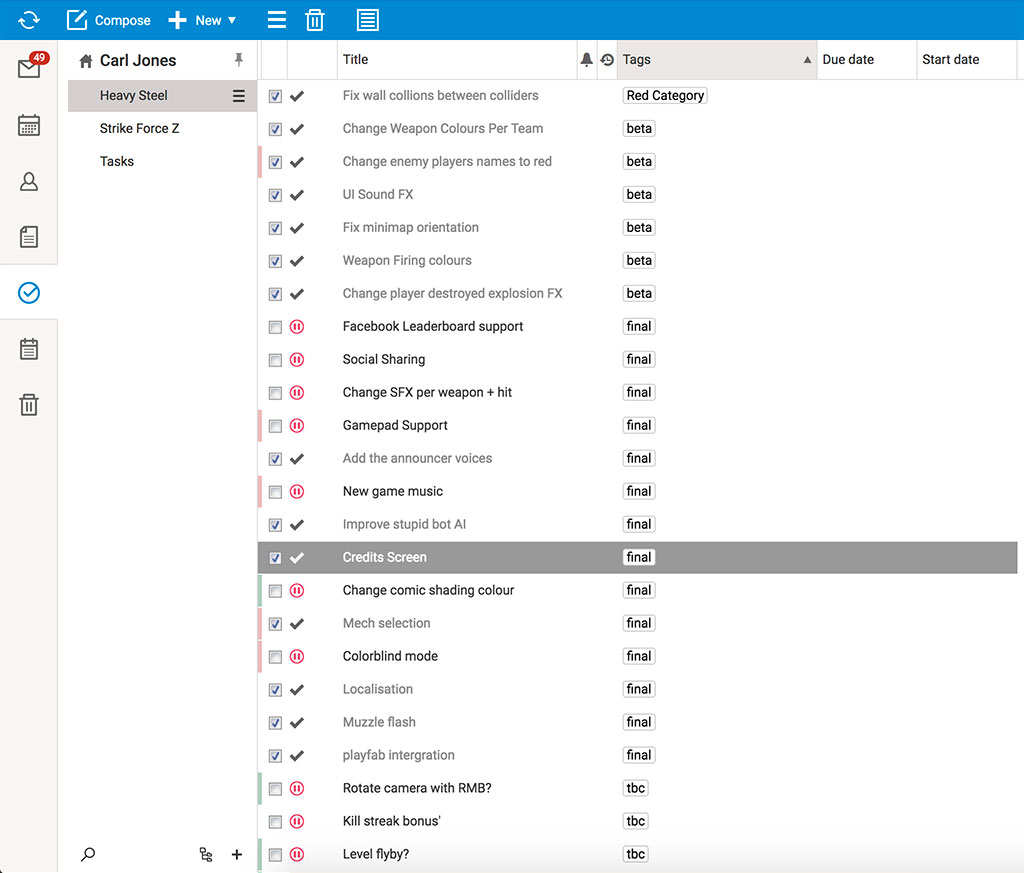Click the home icon for Carl Jones
This screenshot has height=873, width=1024.
(x=86, y=61)
